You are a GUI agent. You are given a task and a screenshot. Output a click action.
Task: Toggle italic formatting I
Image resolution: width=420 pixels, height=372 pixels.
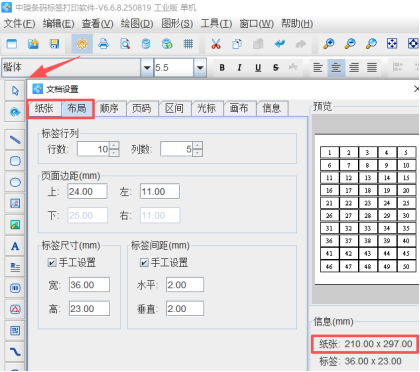(x=239, y=68)
